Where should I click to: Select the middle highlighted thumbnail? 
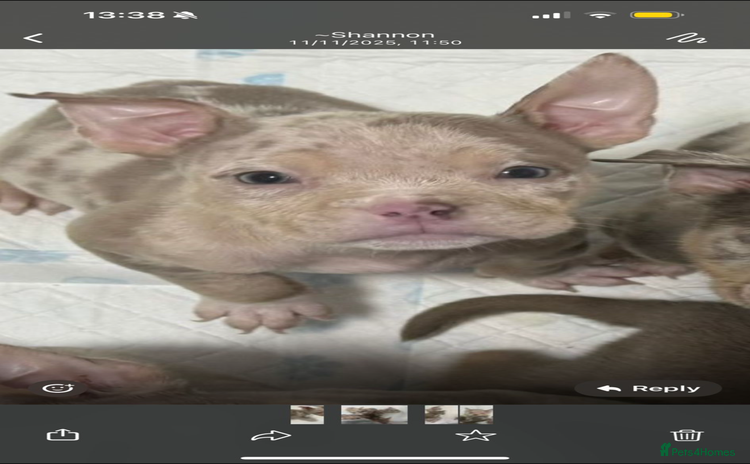click(x=374, y=414)
